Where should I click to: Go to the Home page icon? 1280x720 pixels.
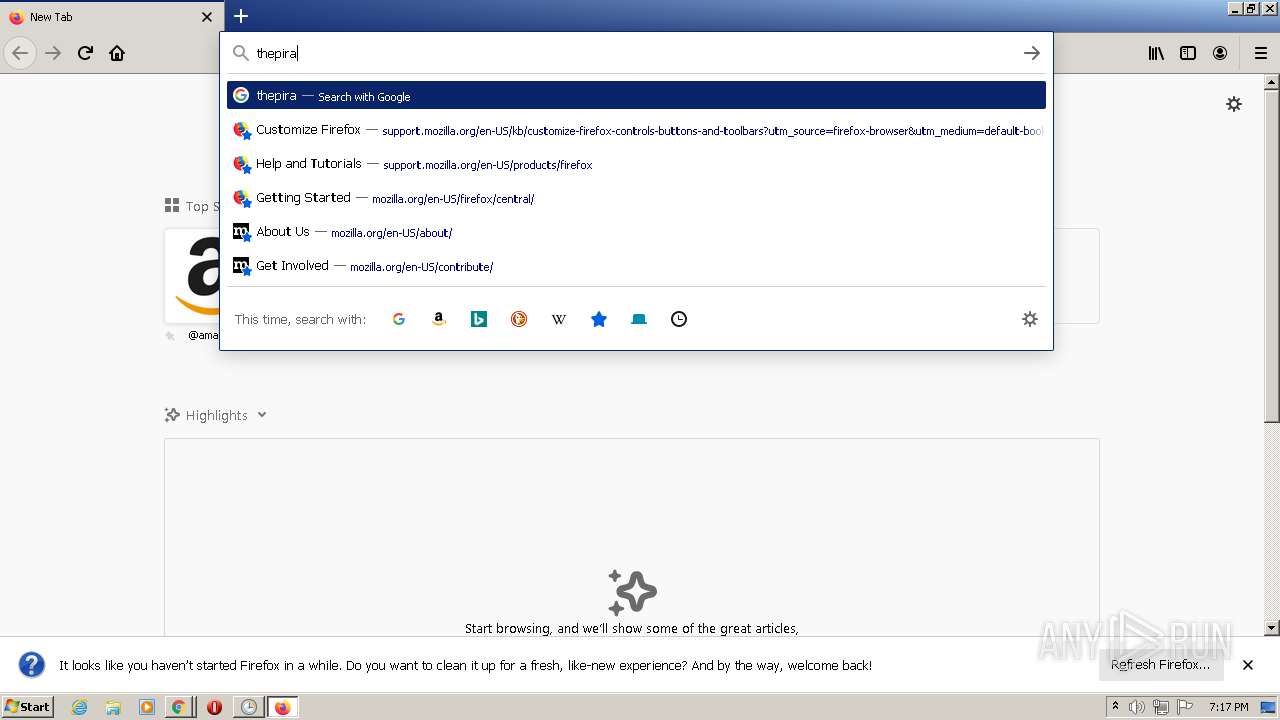(x=117, y=53)
